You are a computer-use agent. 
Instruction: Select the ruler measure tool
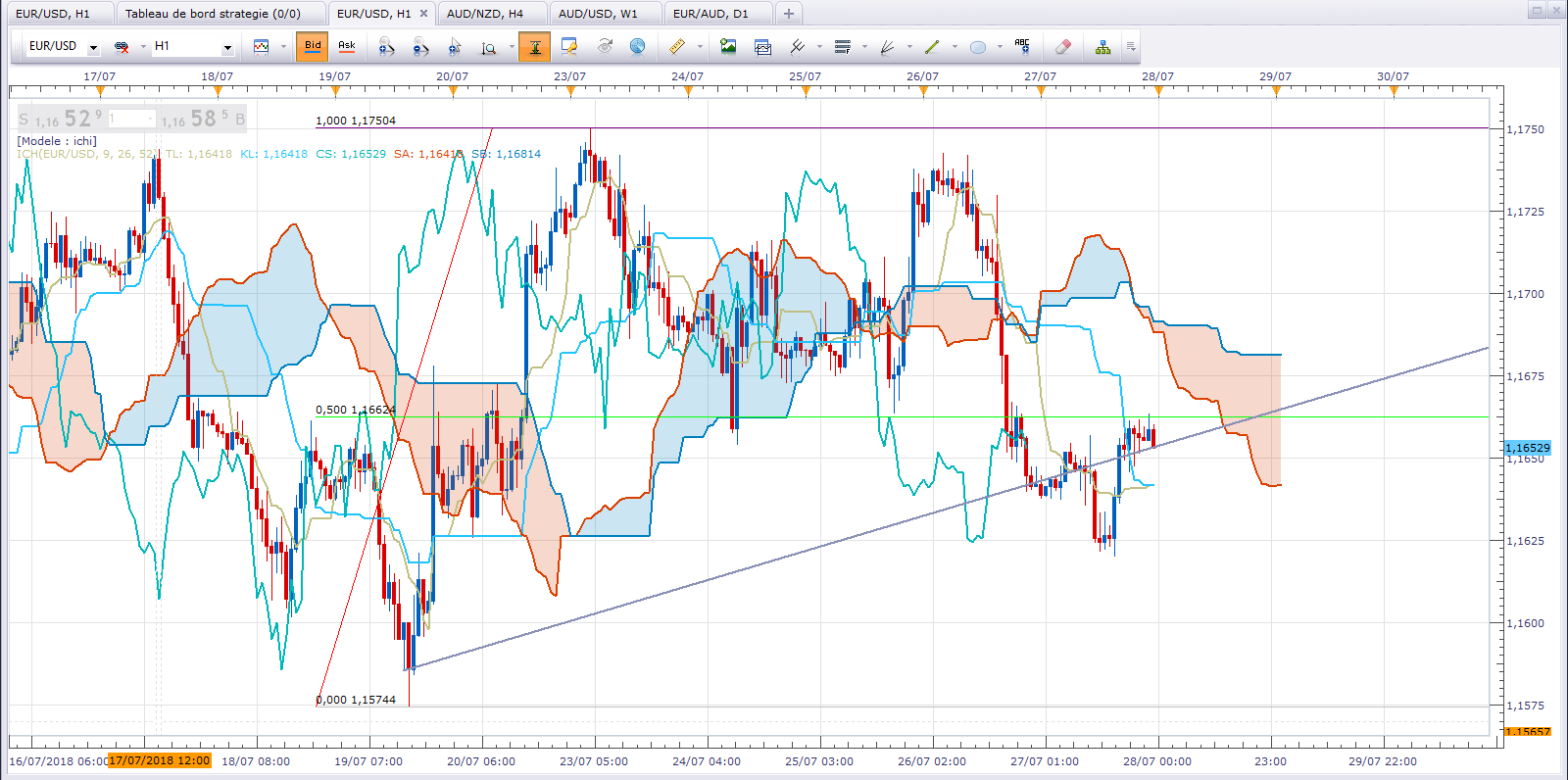click(676, 46)
